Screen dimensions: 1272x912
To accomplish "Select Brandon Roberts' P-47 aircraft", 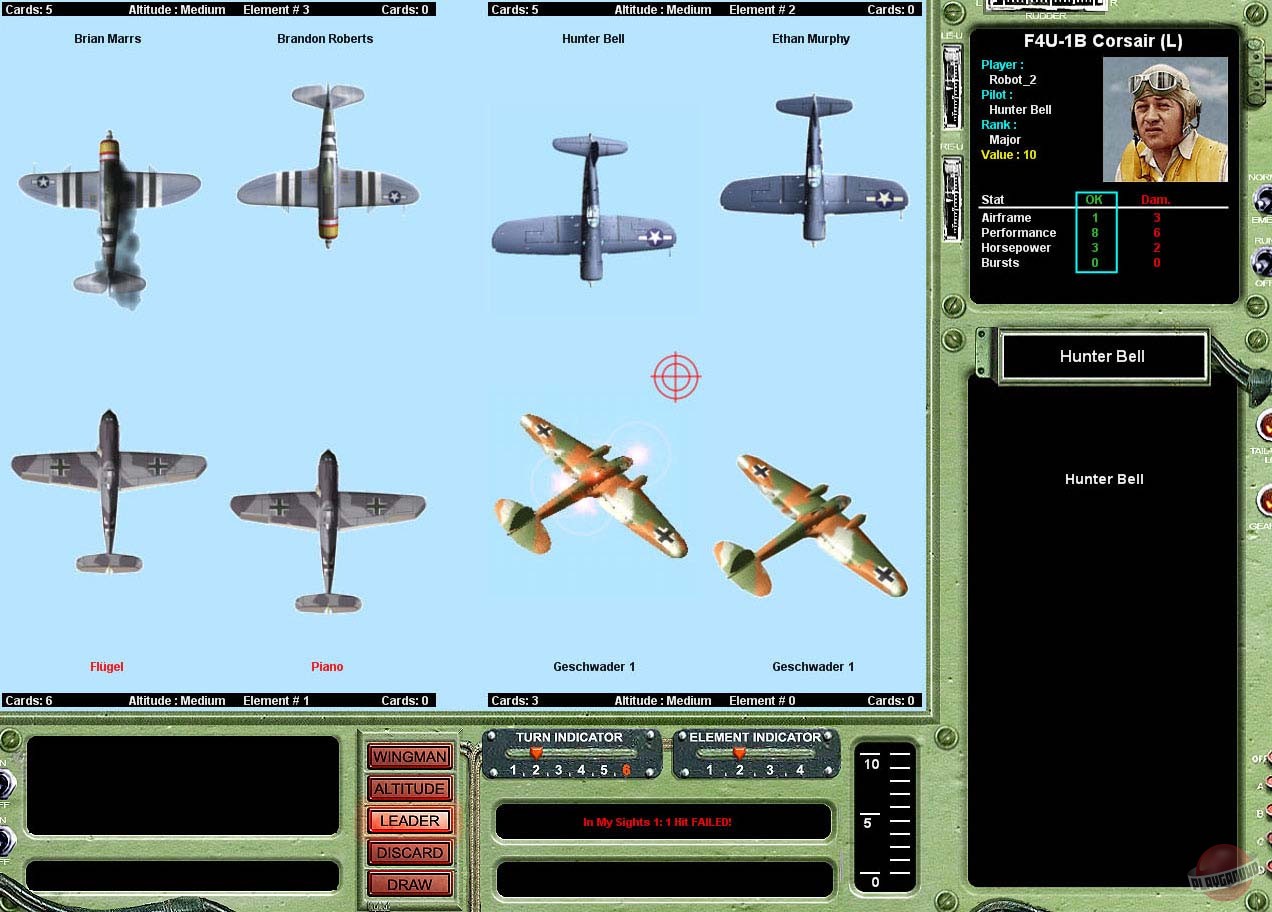I will point(327,166).
